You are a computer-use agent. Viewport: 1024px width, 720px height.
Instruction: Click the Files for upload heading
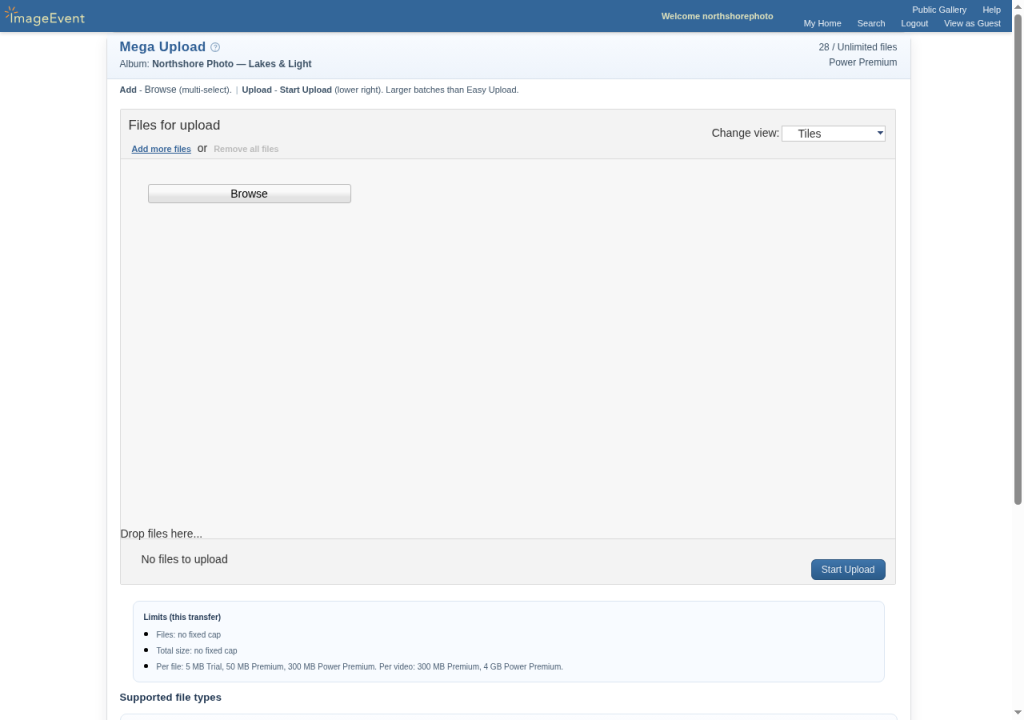click(x=174, y=125)
